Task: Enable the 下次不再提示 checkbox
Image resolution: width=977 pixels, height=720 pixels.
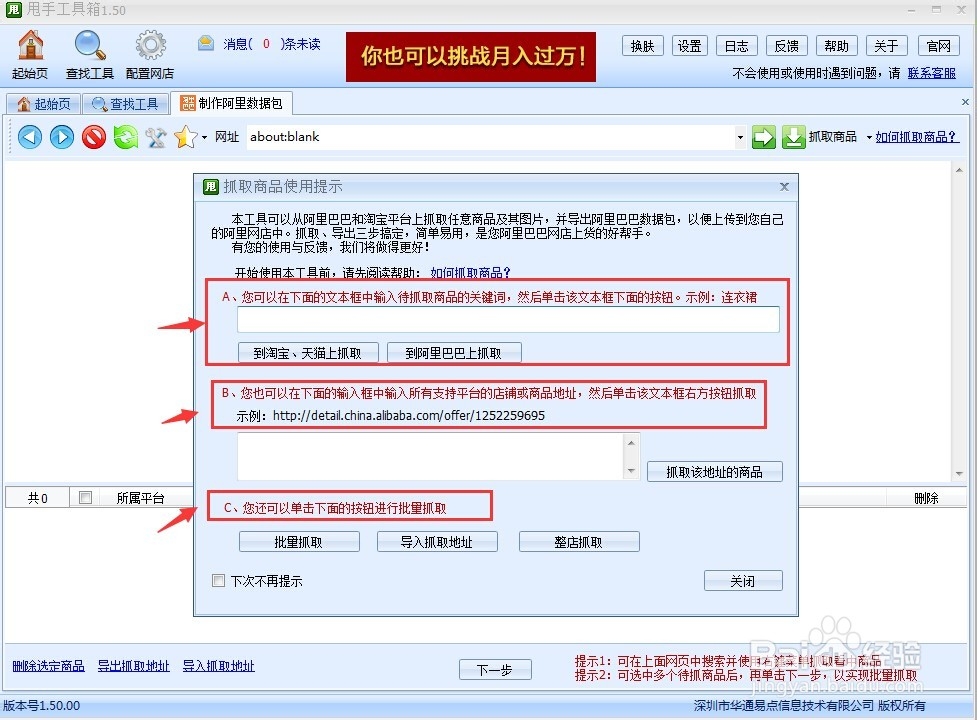Action: [x=217, y=580]
